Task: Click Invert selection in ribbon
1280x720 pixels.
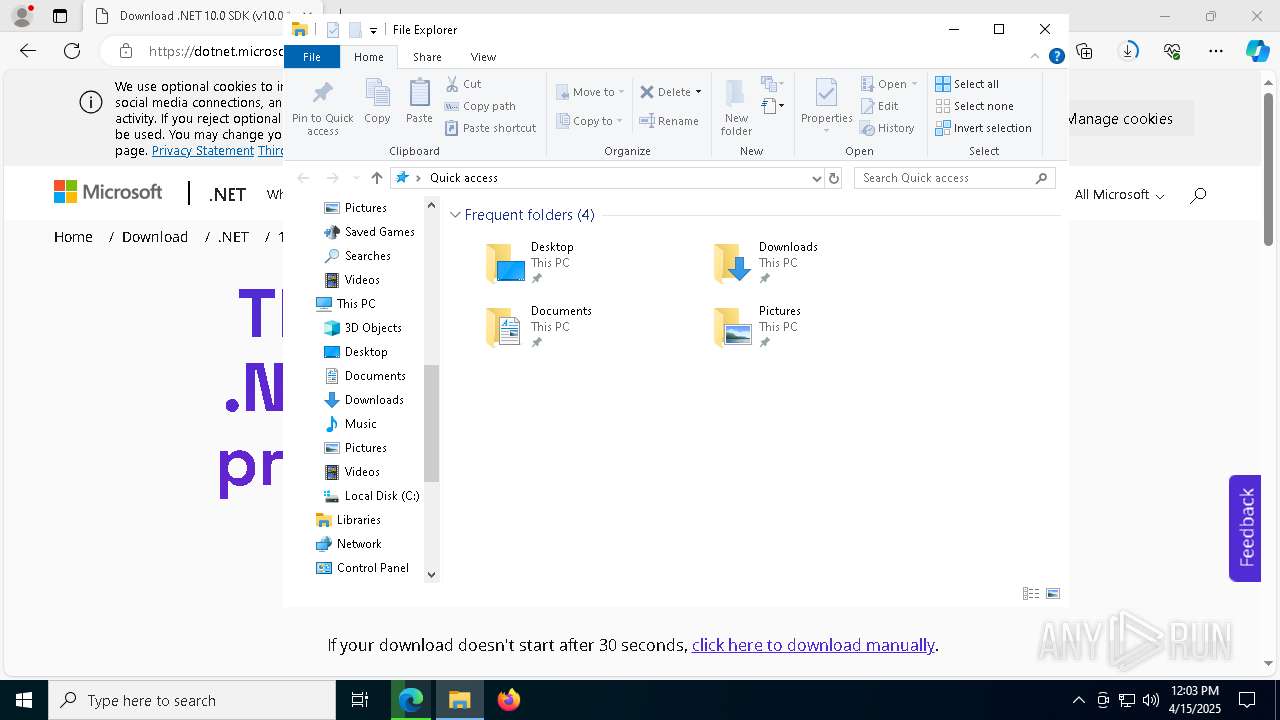Action: click(984, 128)
